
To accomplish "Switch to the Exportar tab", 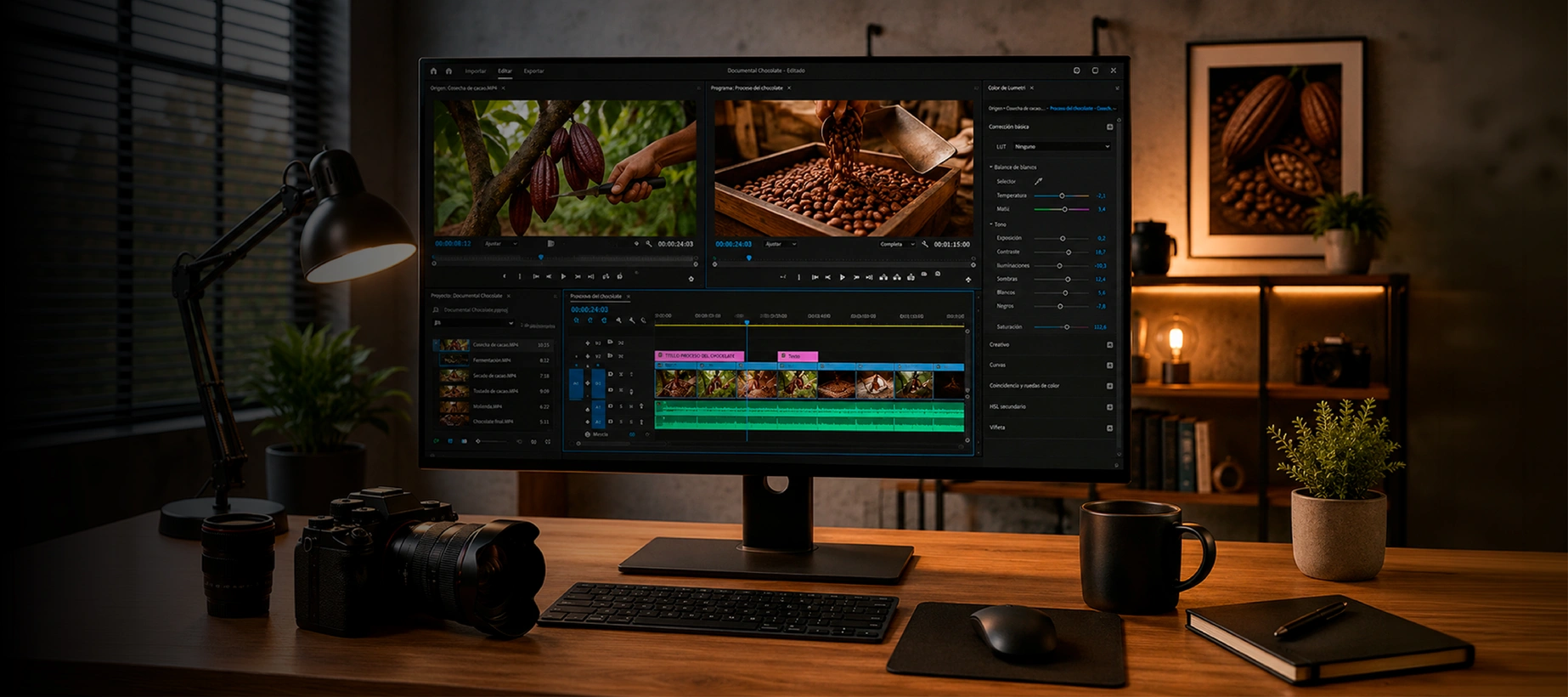I will coord(533,71).
